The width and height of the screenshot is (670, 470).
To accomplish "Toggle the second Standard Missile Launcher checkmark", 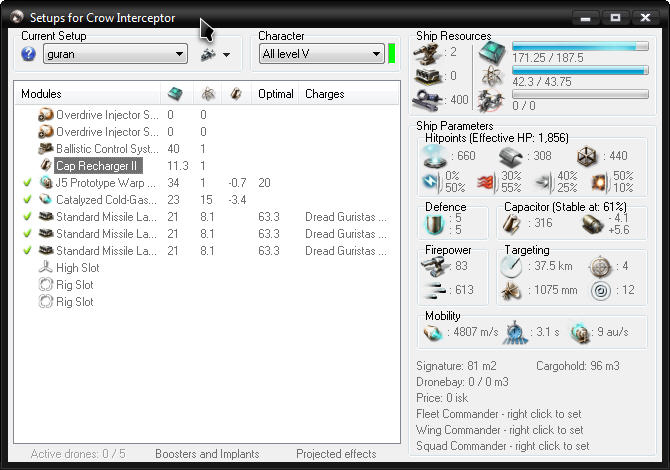I will (27, 234).
